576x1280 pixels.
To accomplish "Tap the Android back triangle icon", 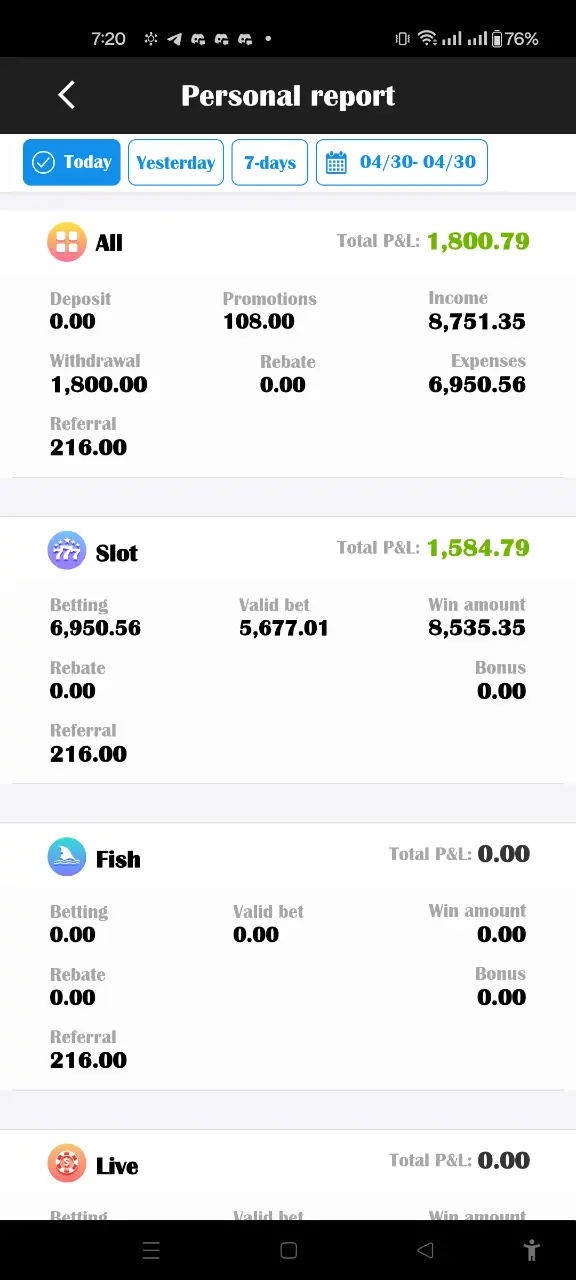I will pos(425,1250).
